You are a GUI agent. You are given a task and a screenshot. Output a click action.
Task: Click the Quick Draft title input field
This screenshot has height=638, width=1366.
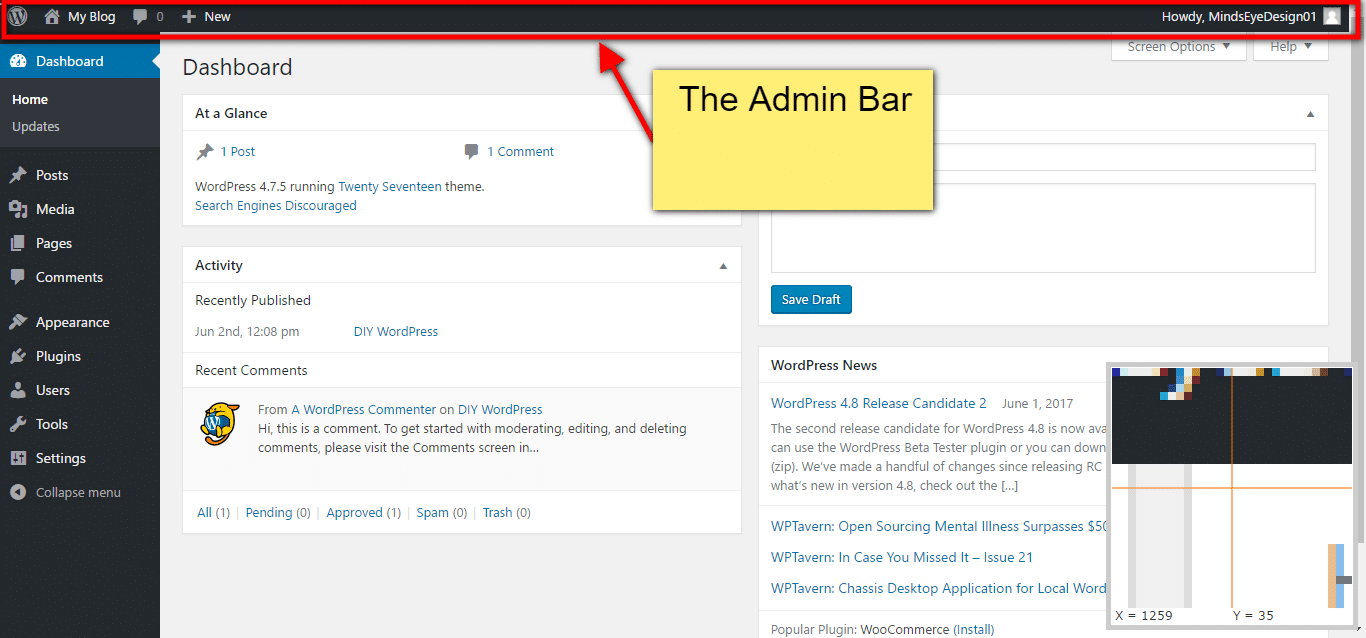click(1043, 157)
